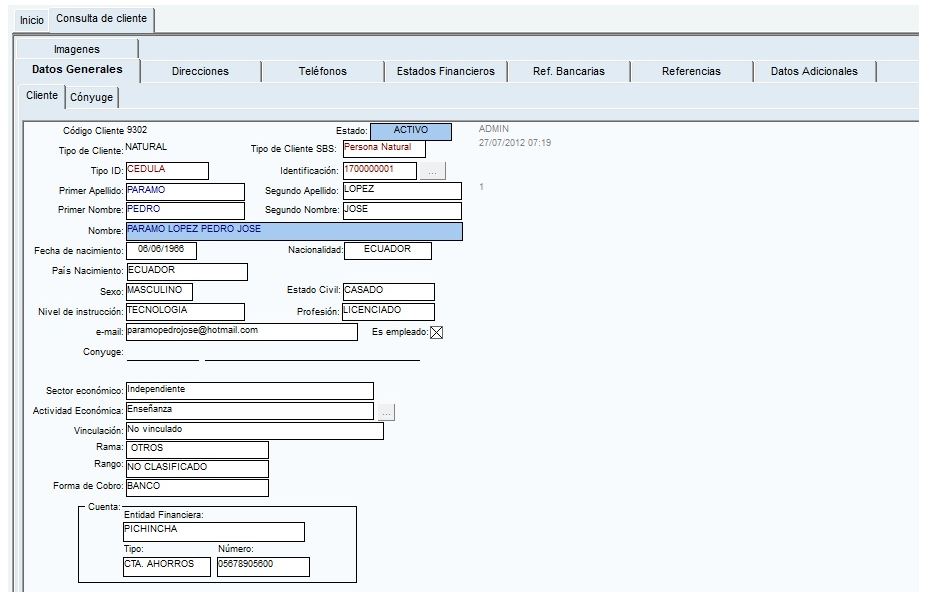Click the Identificación field 1700000001
931x602 pixels.
380,171
